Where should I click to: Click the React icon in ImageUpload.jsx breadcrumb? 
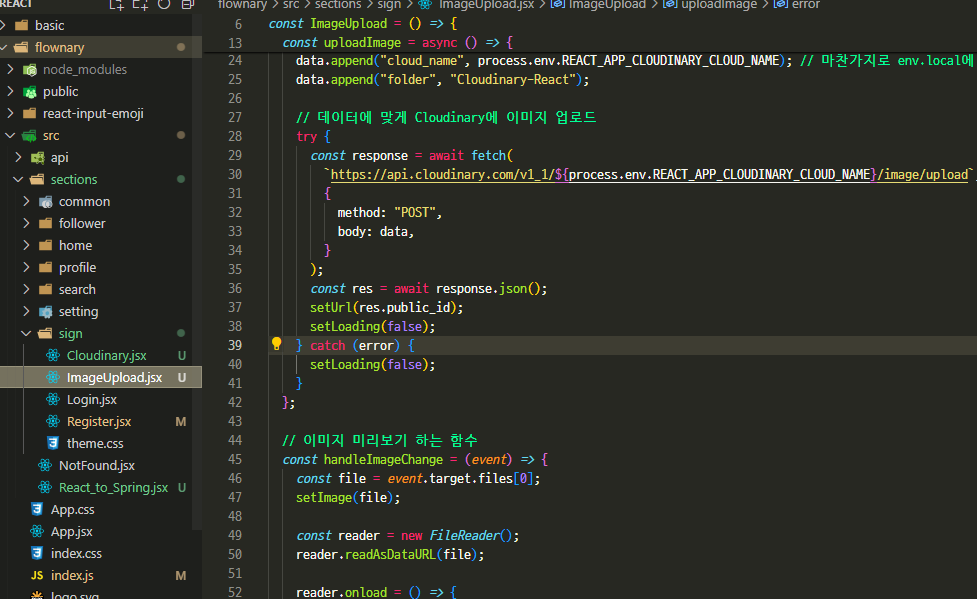(425, 4)
